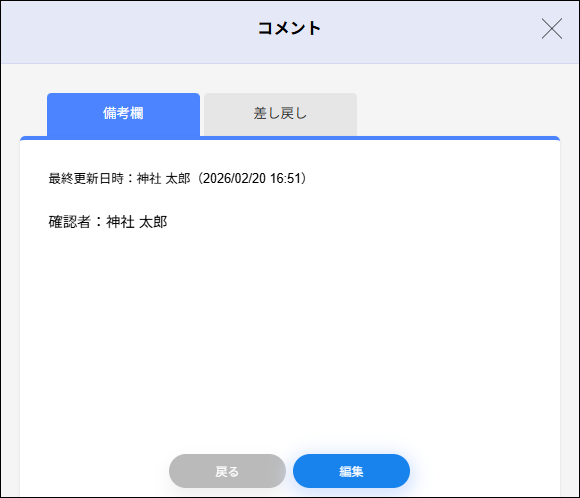Select the 最終更新日時 line with 2026/02/20 16:51
The height and width of the screenshot is (498, 580).
coord(178,178)
